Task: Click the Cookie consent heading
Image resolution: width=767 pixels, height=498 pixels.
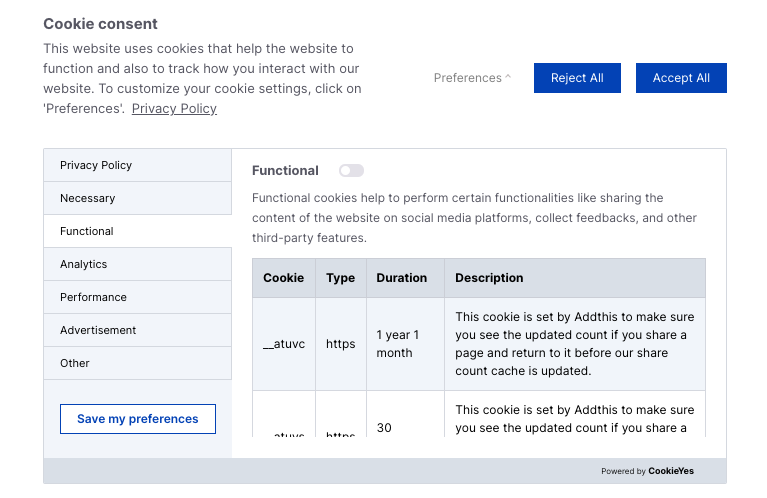Action: tap(100, 24)
